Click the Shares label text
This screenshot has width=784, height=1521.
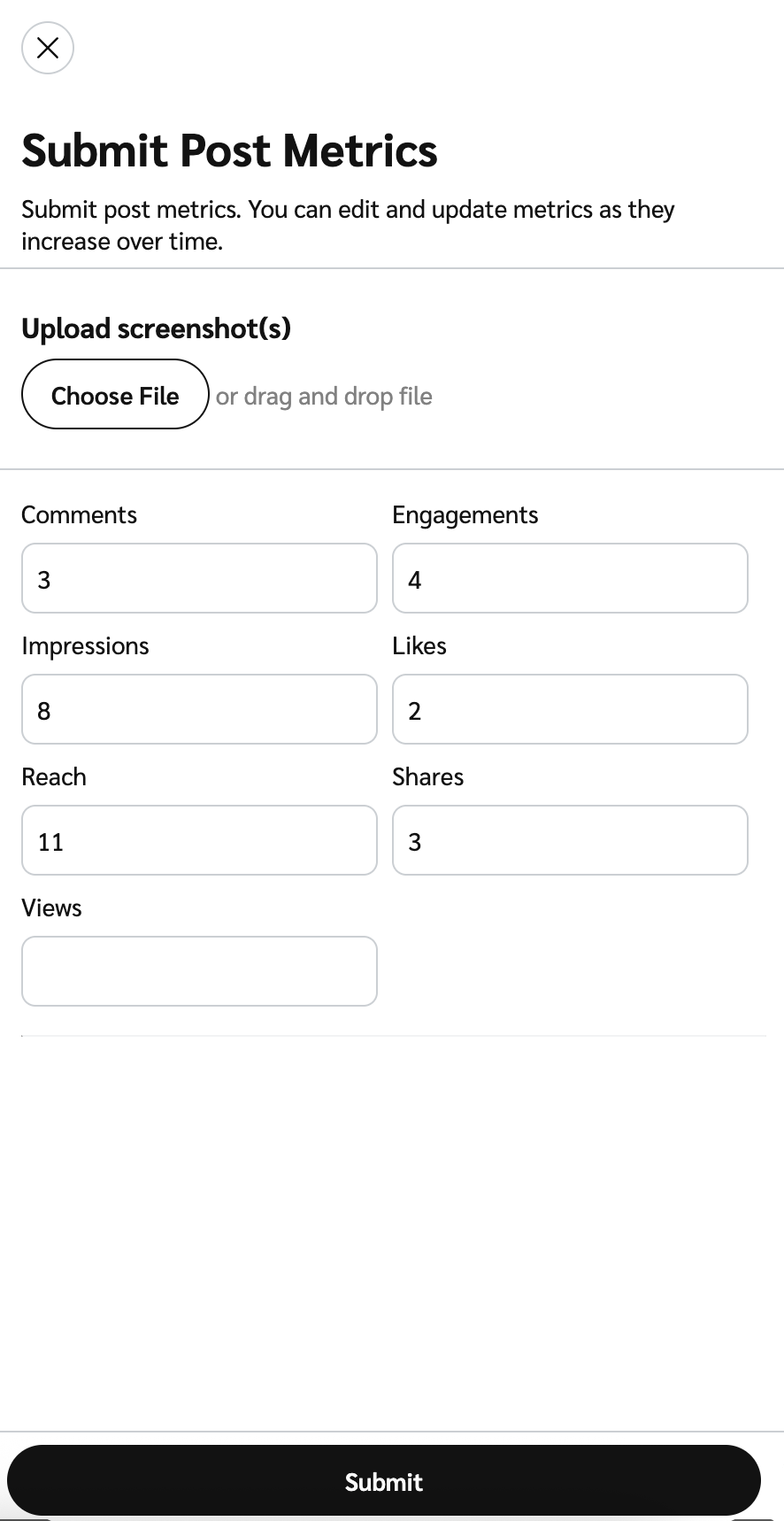tap(427, 777)
